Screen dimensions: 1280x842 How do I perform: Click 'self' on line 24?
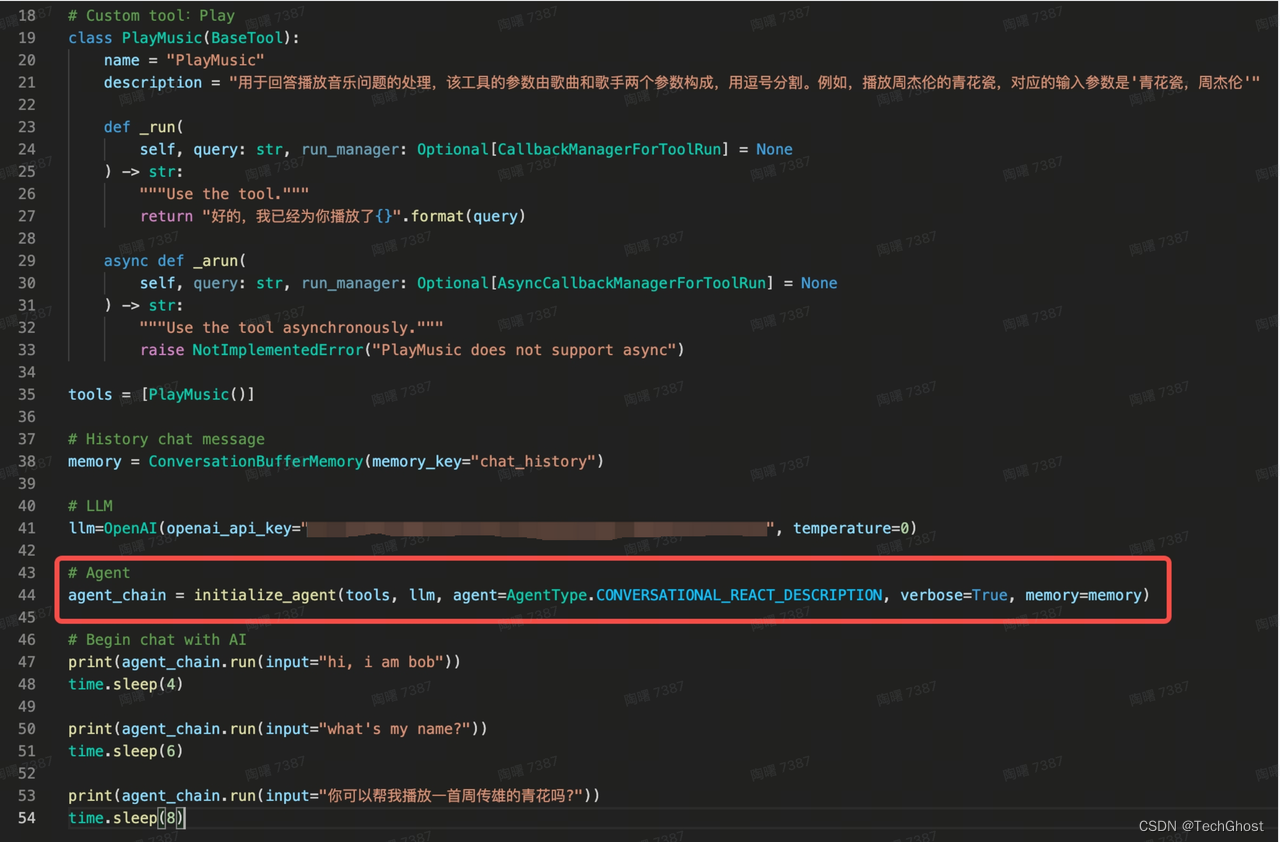coord(157,149)
